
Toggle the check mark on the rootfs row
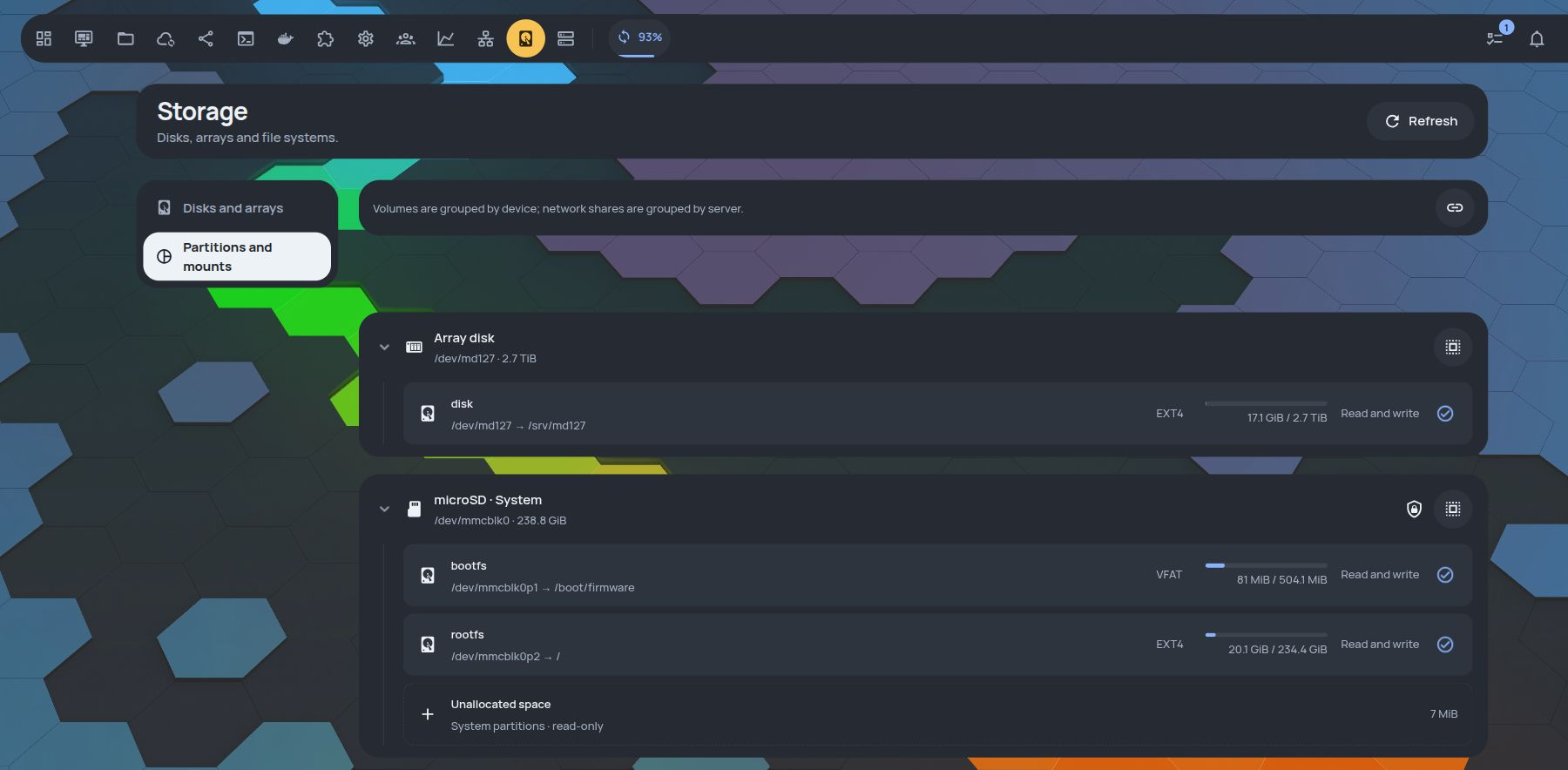click(x=1445, y=645)
